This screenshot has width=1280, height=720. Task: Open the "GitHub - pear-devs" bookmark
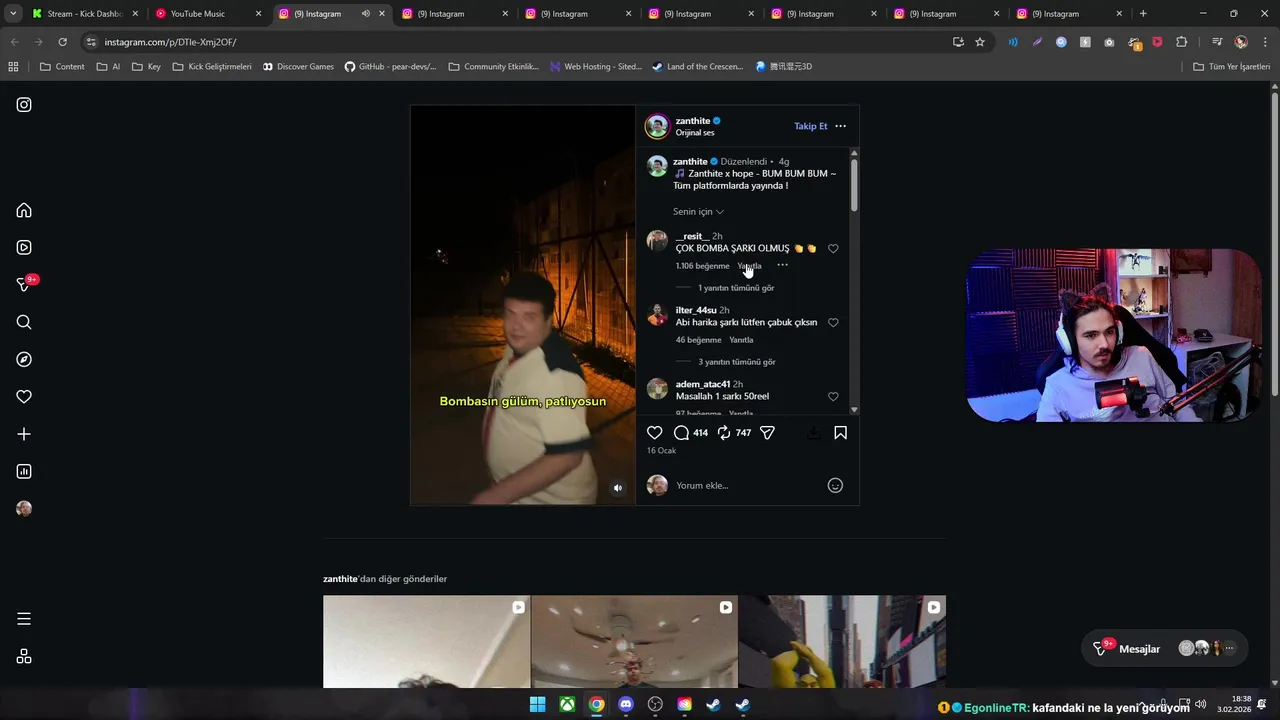(x=390, y=67)
